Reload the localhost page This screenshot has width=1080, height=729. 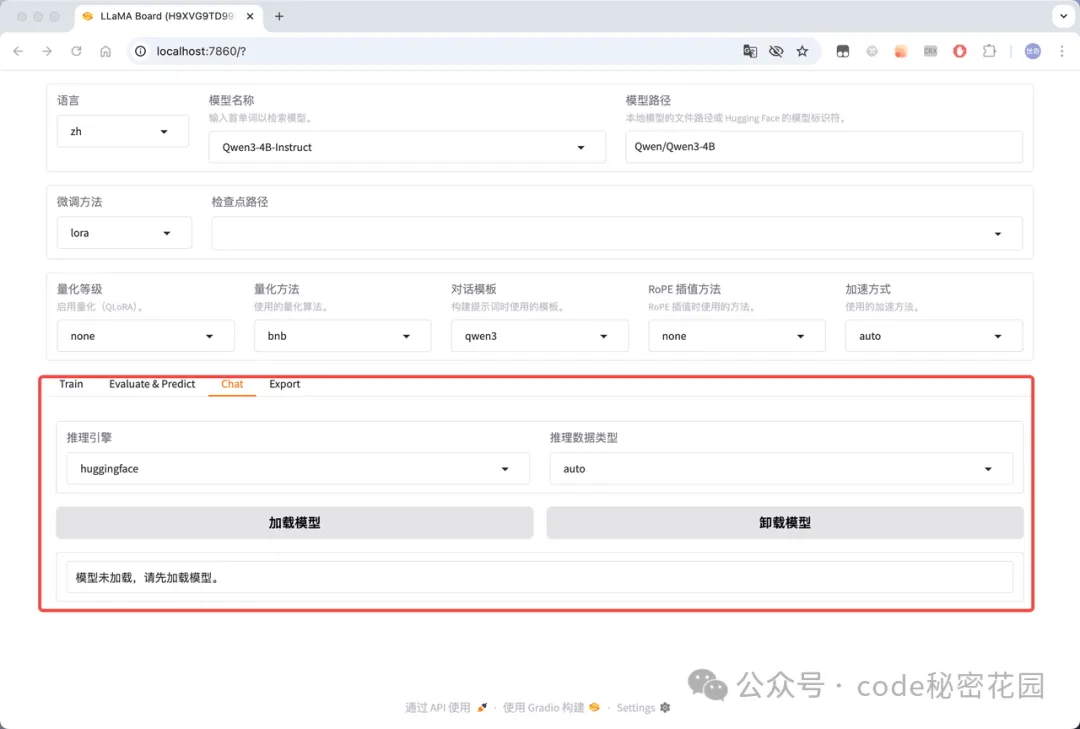coord(76,51)
